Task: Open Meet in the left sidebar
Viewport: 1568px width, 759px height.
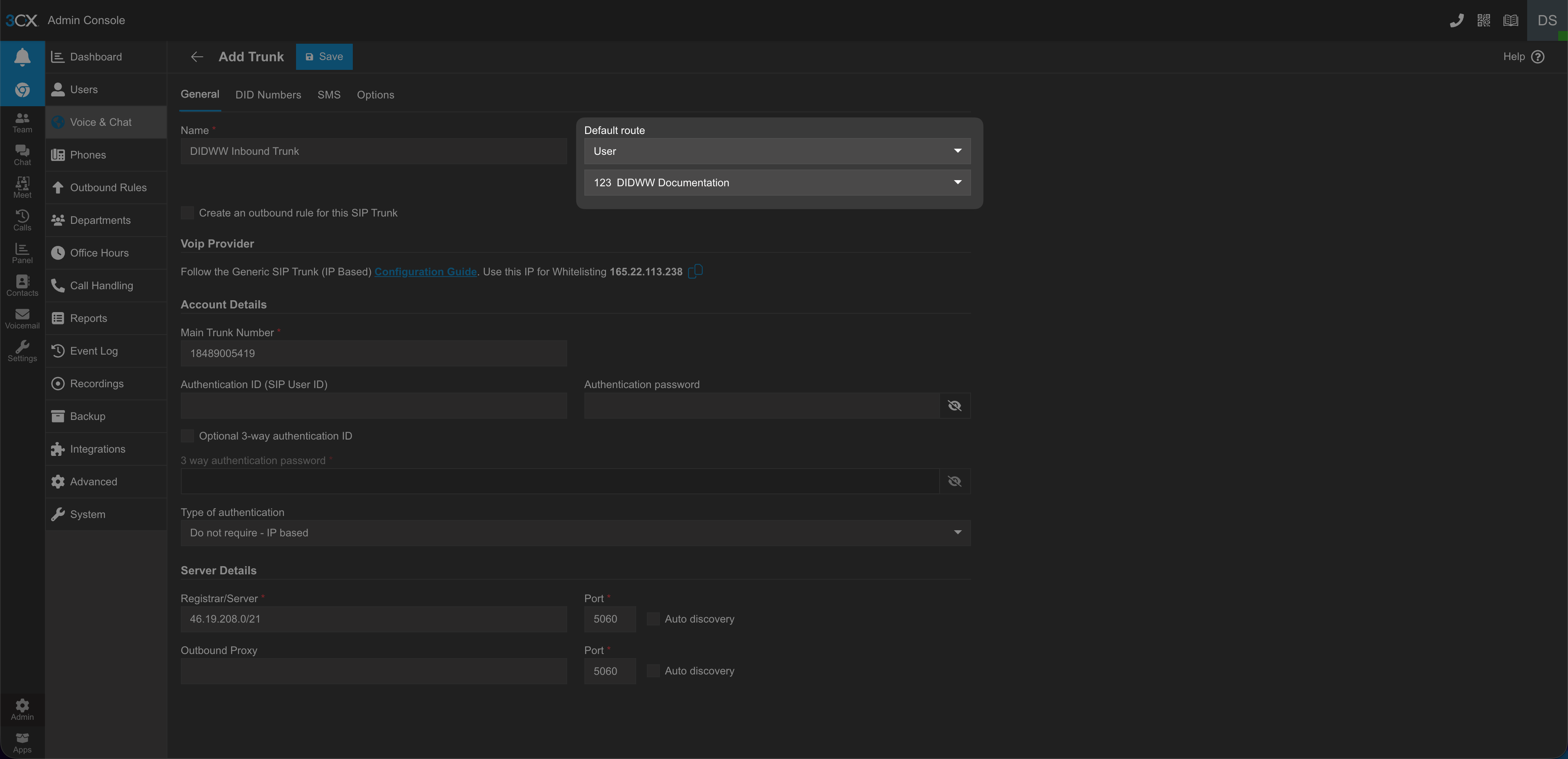Action: click(22, 187)
